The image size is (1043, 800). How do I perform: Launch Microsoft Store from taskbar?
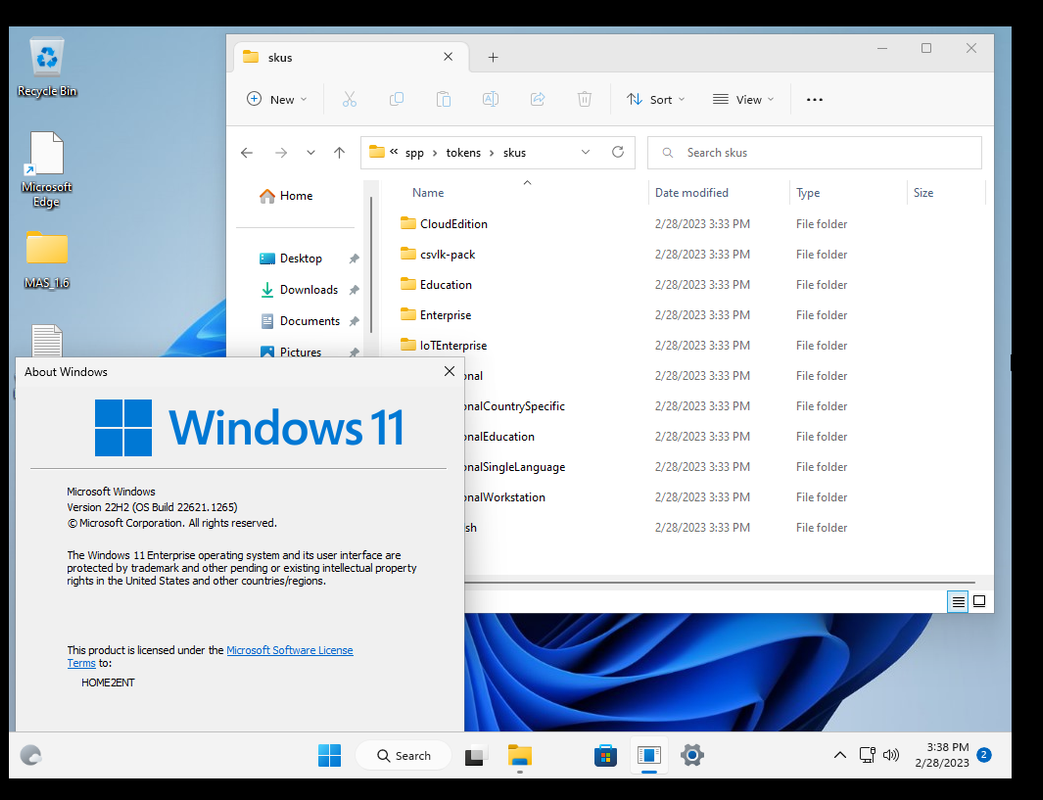point(605,755)
